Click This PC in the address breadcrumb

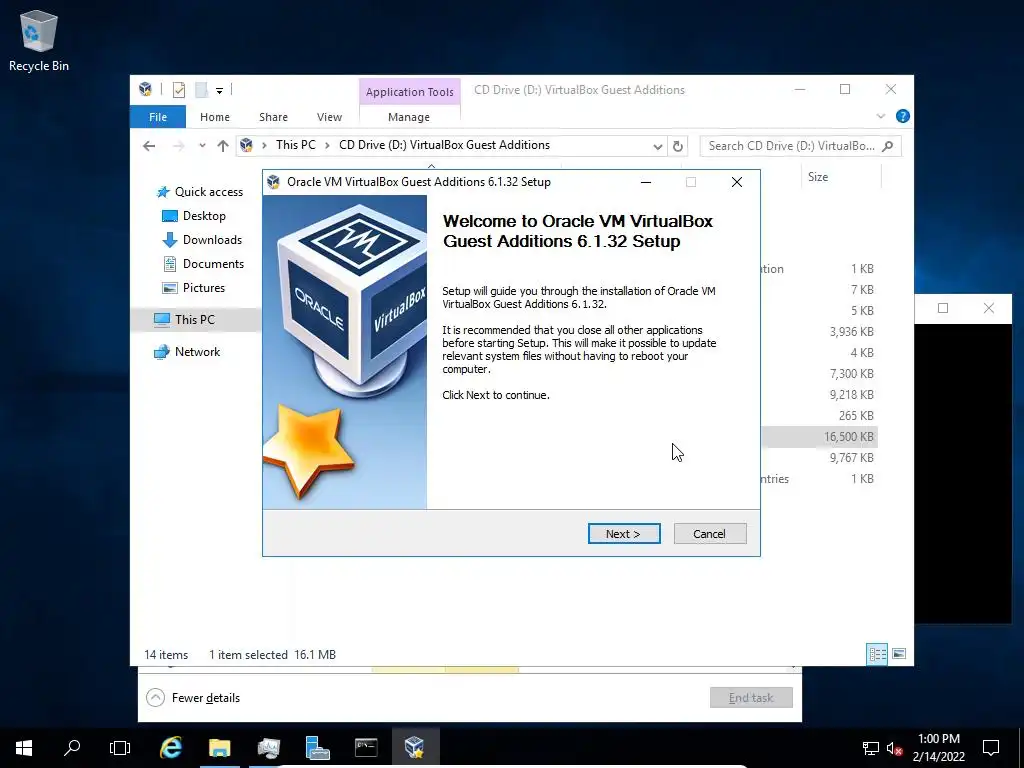pyautogui.click(x=295, y=145)
